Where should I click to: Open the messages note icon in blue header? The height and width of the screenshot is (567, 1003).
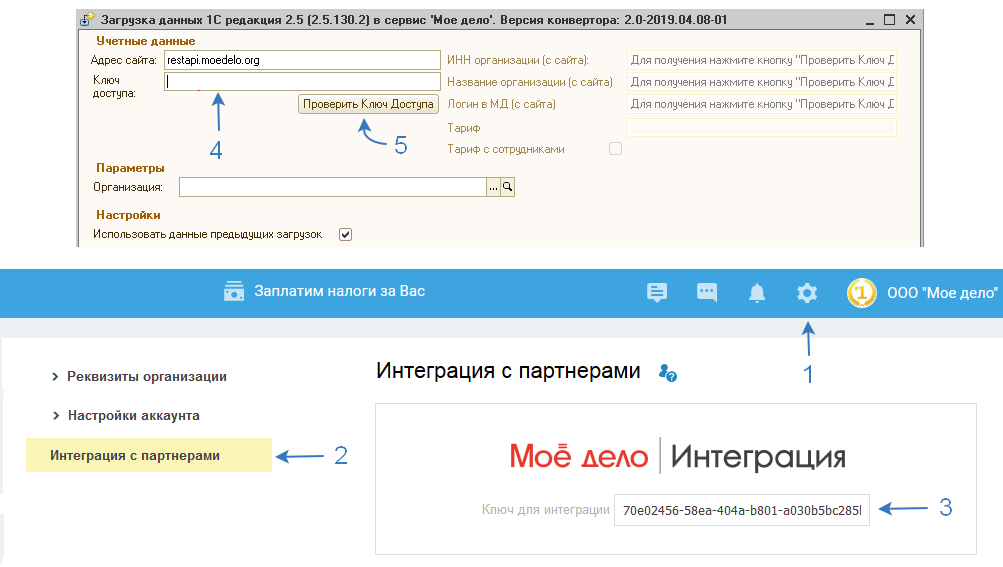click(x=656, y=292)
